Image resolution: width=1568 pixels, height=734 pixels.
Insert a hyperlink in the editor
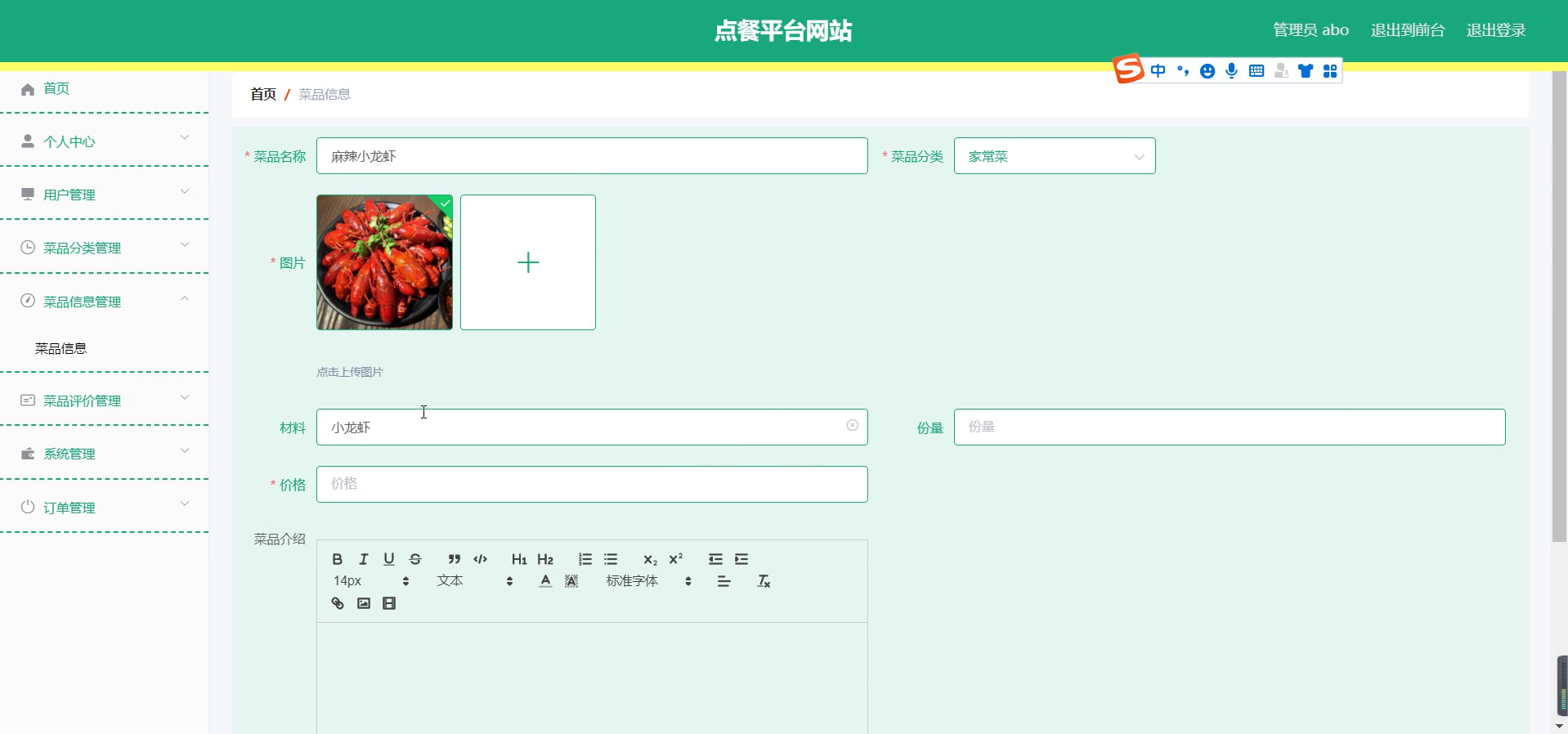(x=338, y=603)
